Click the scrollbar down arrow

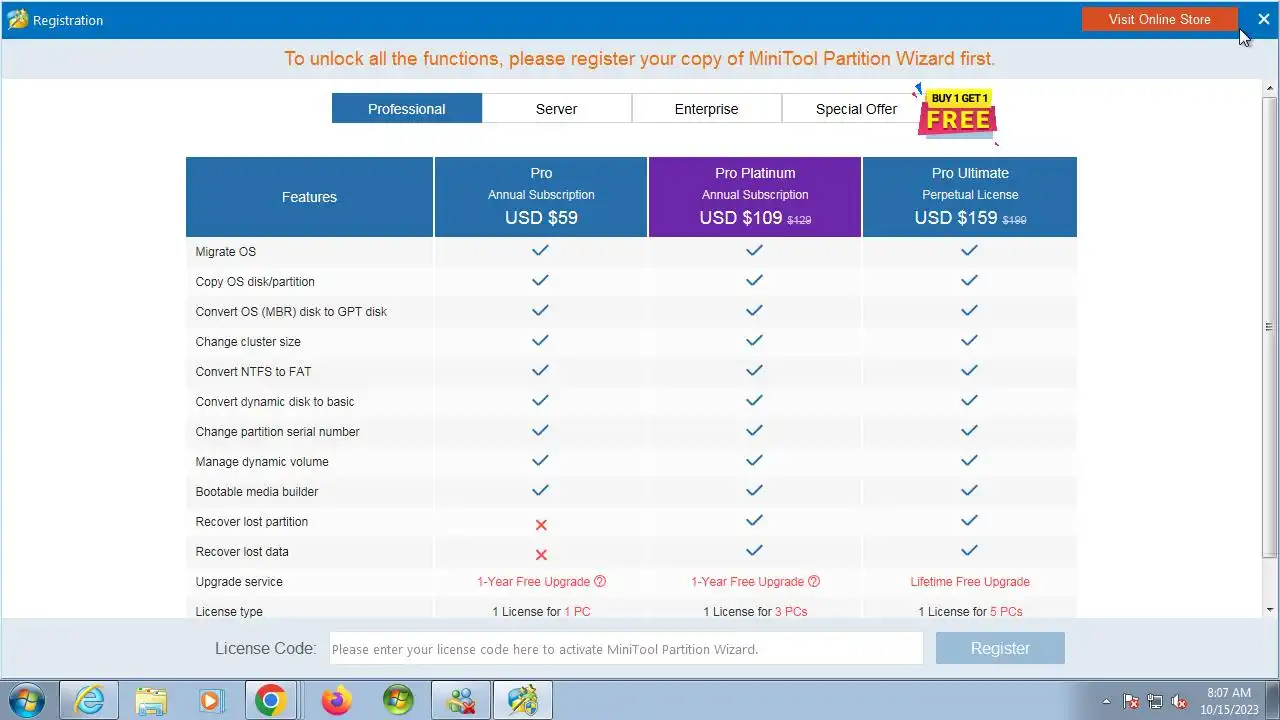pos(1270,609)
